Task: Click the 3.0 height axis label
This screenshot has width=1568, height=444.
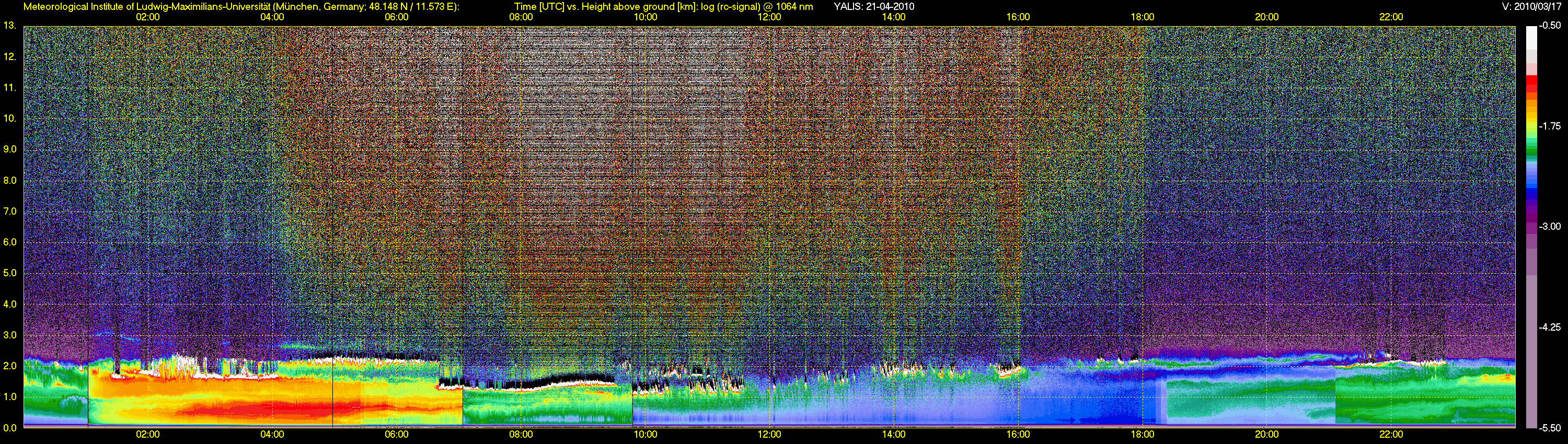Action: (10, 335)
